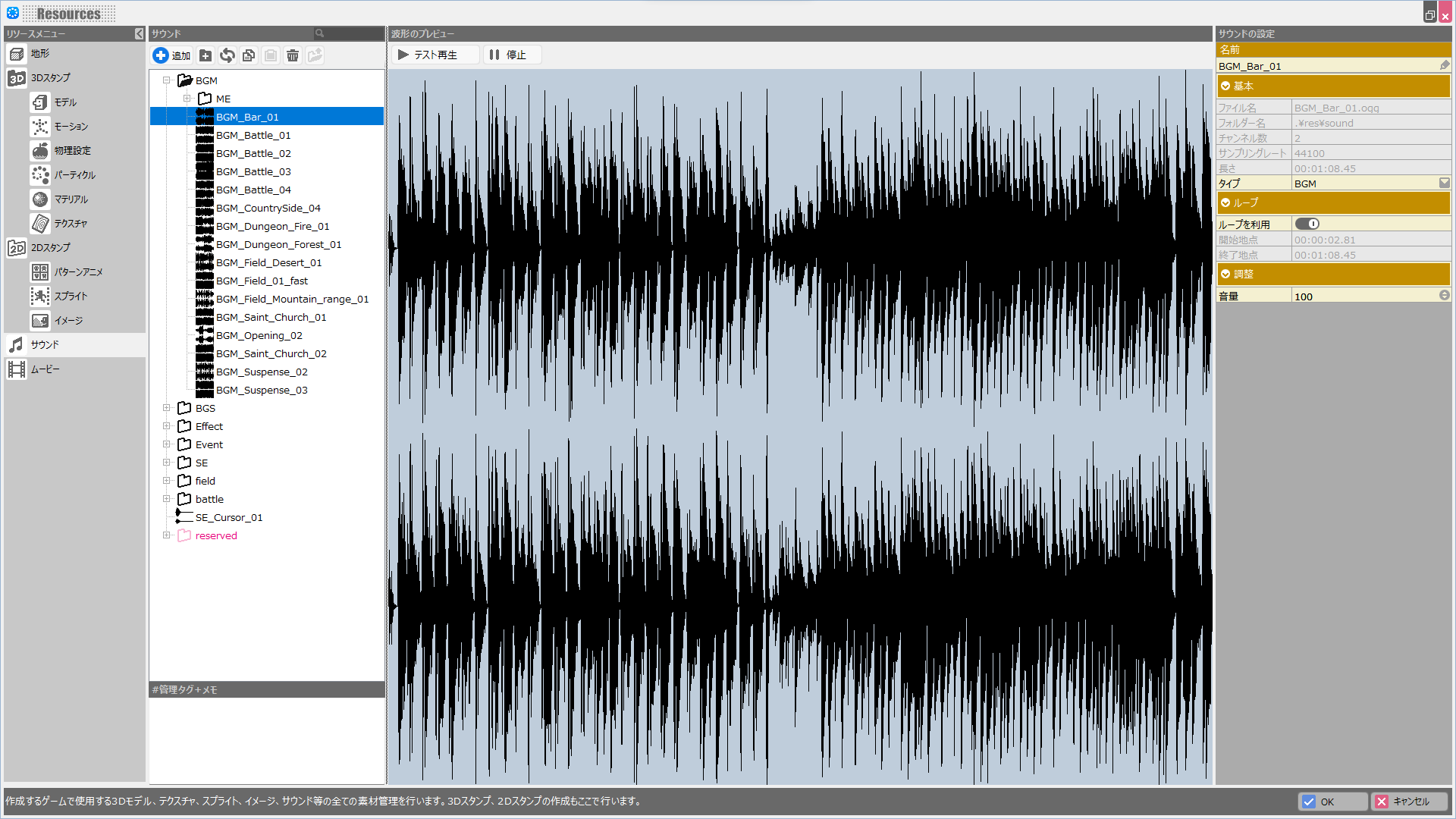The height and width of the screenshot is (819, 1456).
Task: Open the モデル (model) resource icon
Action: click(40, 102)
